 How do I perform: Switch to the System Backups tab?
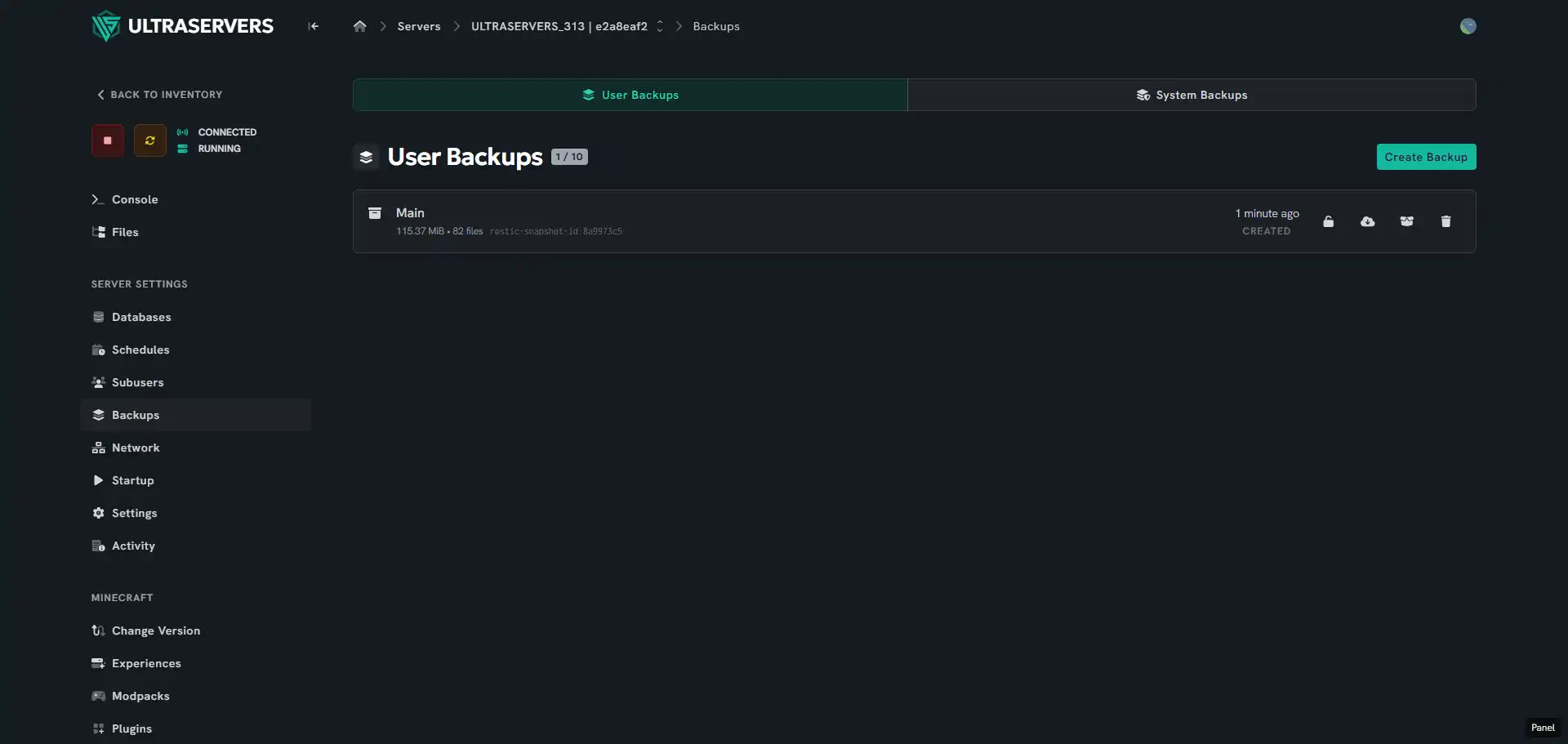coord(1192,95)
